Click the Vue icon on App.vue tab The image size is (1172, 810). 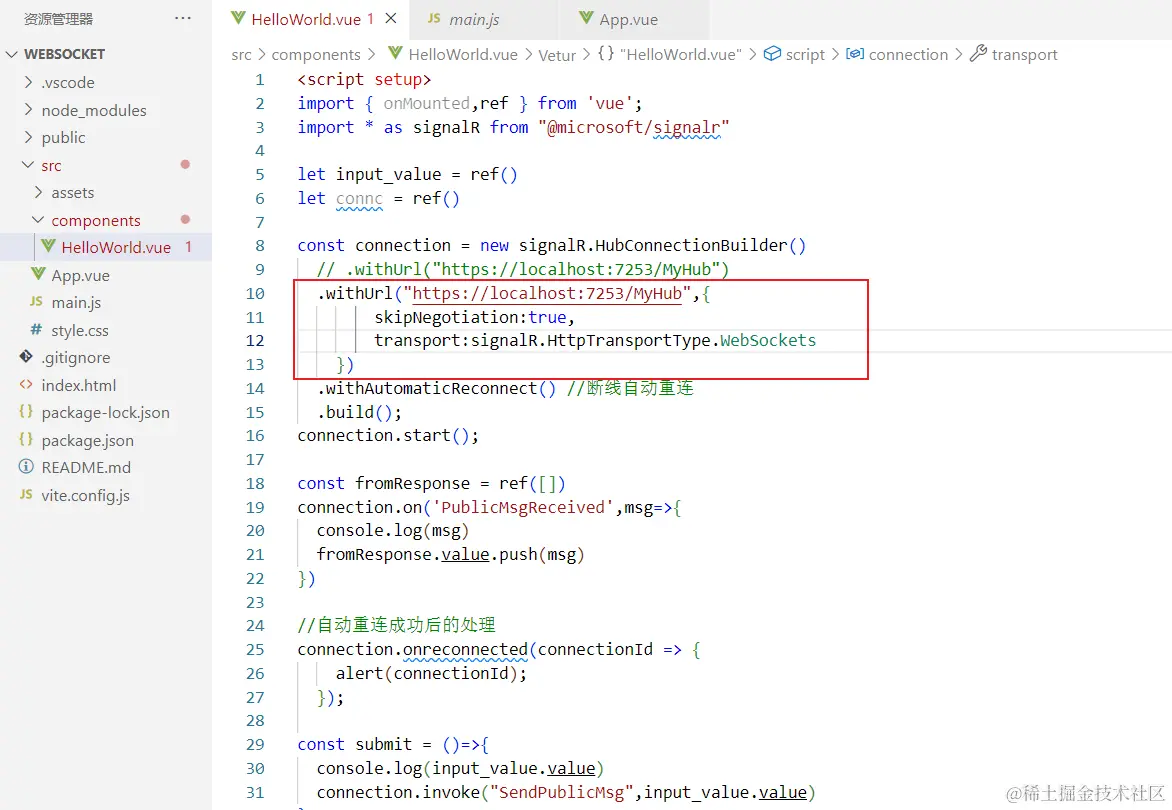(x=587, y=18)
